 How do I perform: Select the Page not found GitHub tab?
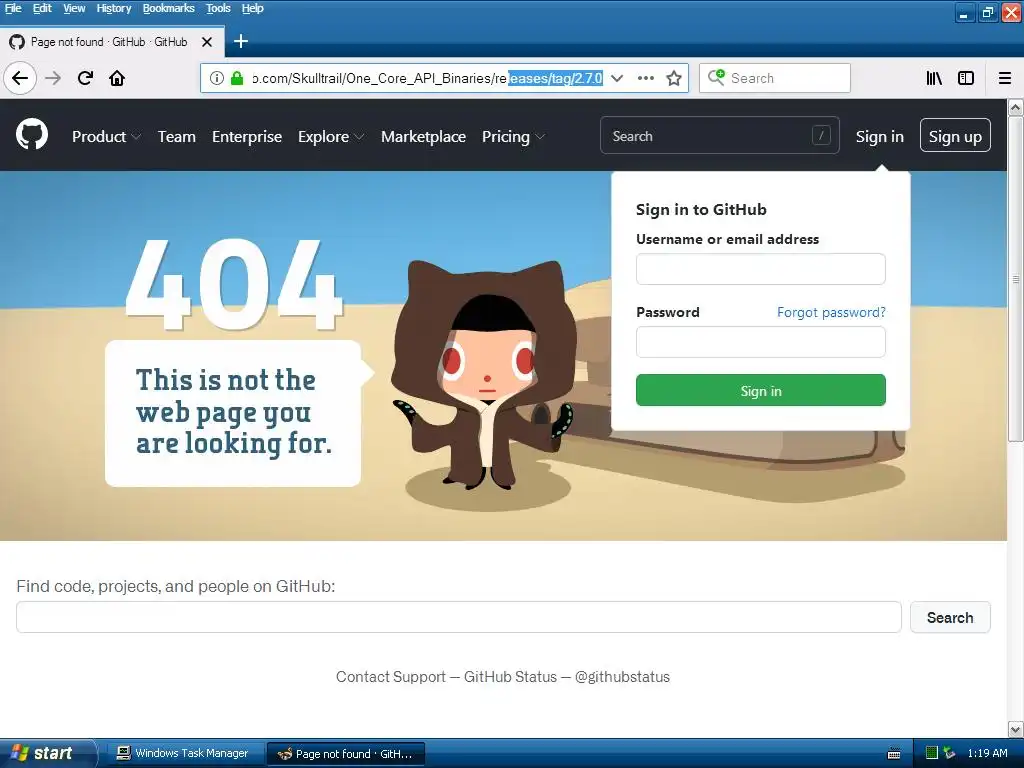112,42
